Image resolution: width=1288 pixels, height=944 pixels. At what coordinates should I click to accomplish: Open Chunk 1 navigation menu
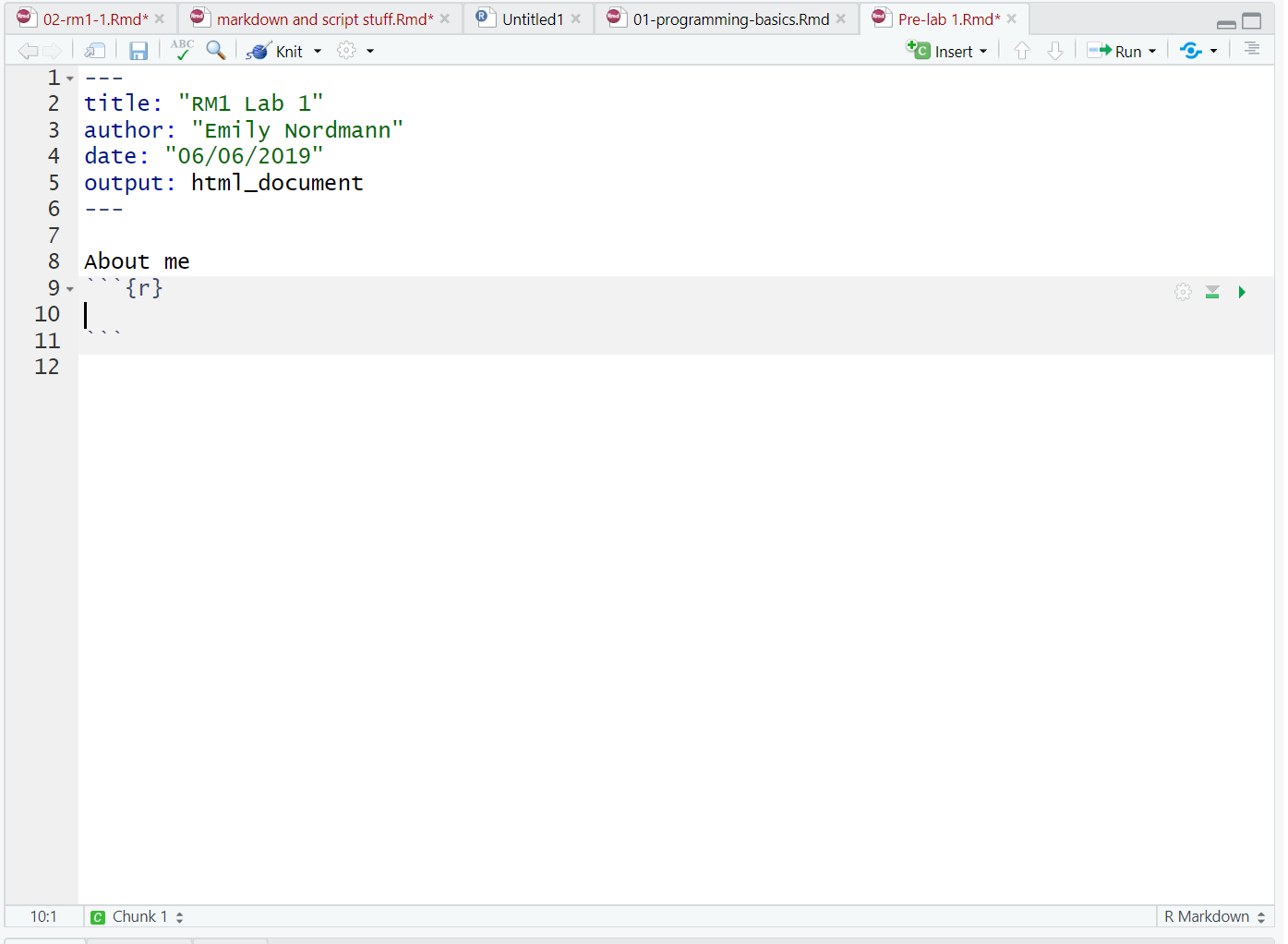(137, 917)
